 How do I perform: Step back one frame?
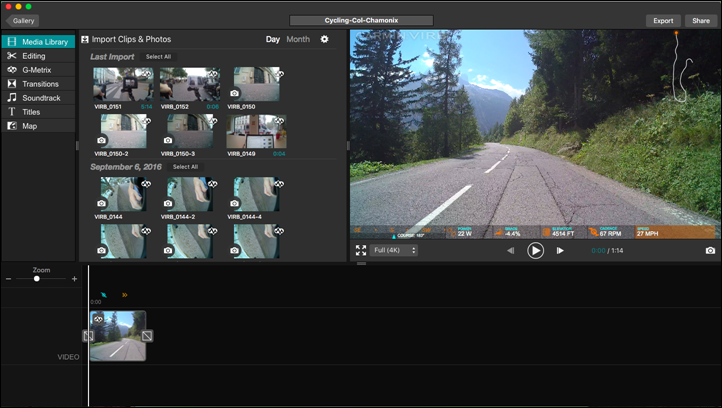click(x=510, y=251)
